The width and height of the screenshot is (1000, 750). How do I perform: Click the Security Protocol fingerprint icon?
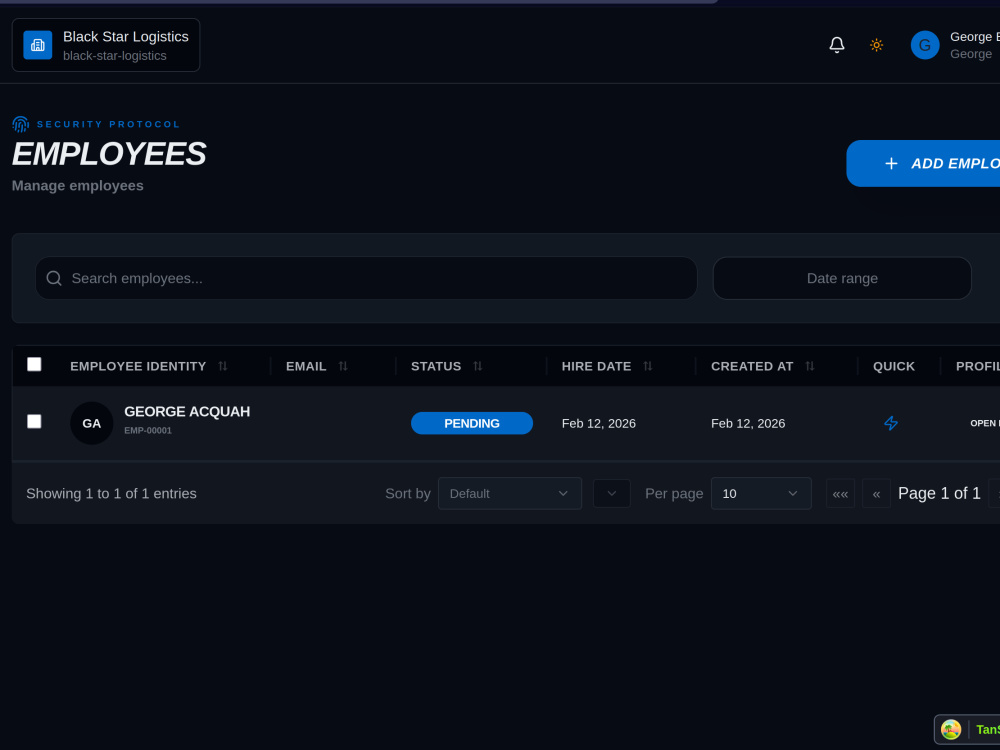[20, 124]
